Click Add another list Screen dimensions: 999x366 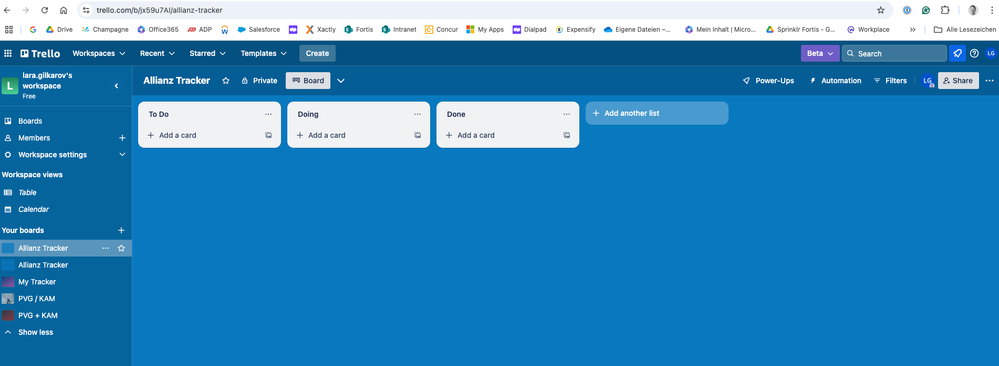pyautogui.click(x=657, y=113)
